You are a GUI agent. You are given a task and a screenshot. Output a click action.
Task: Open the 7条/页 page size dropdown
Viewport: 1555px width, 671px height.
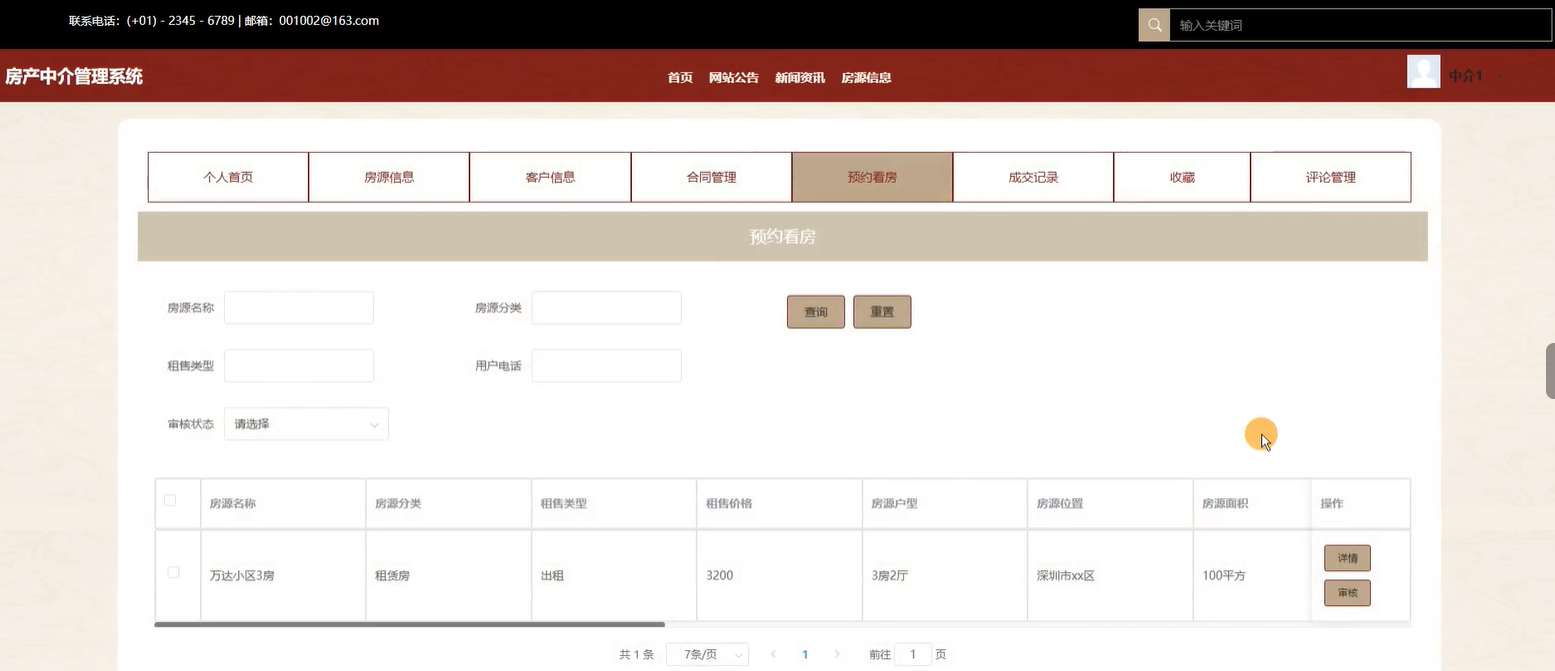click(x=707, y=655)
